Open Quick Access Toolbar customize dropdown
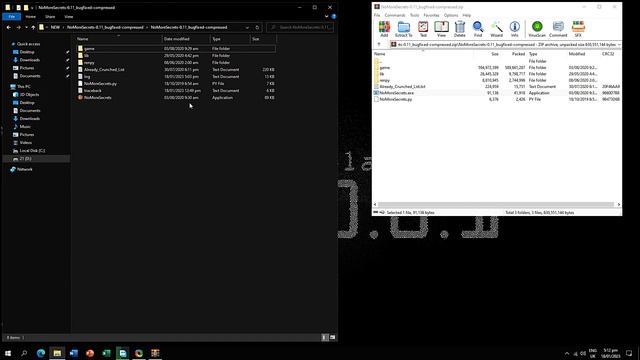This screenshot has width=640, height=360. pyautogui.click(x=32, y=7)
